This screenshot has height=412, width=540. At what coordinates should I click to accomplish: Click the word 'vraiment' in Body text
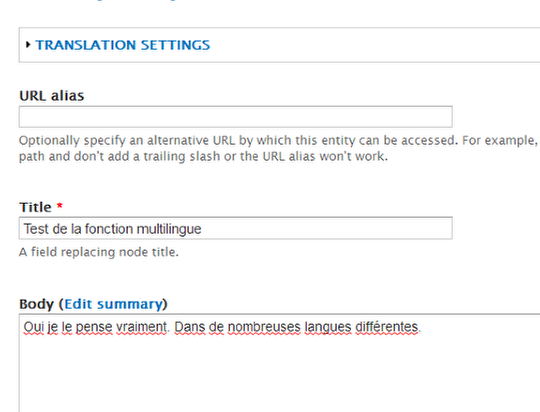coord(141,327)
